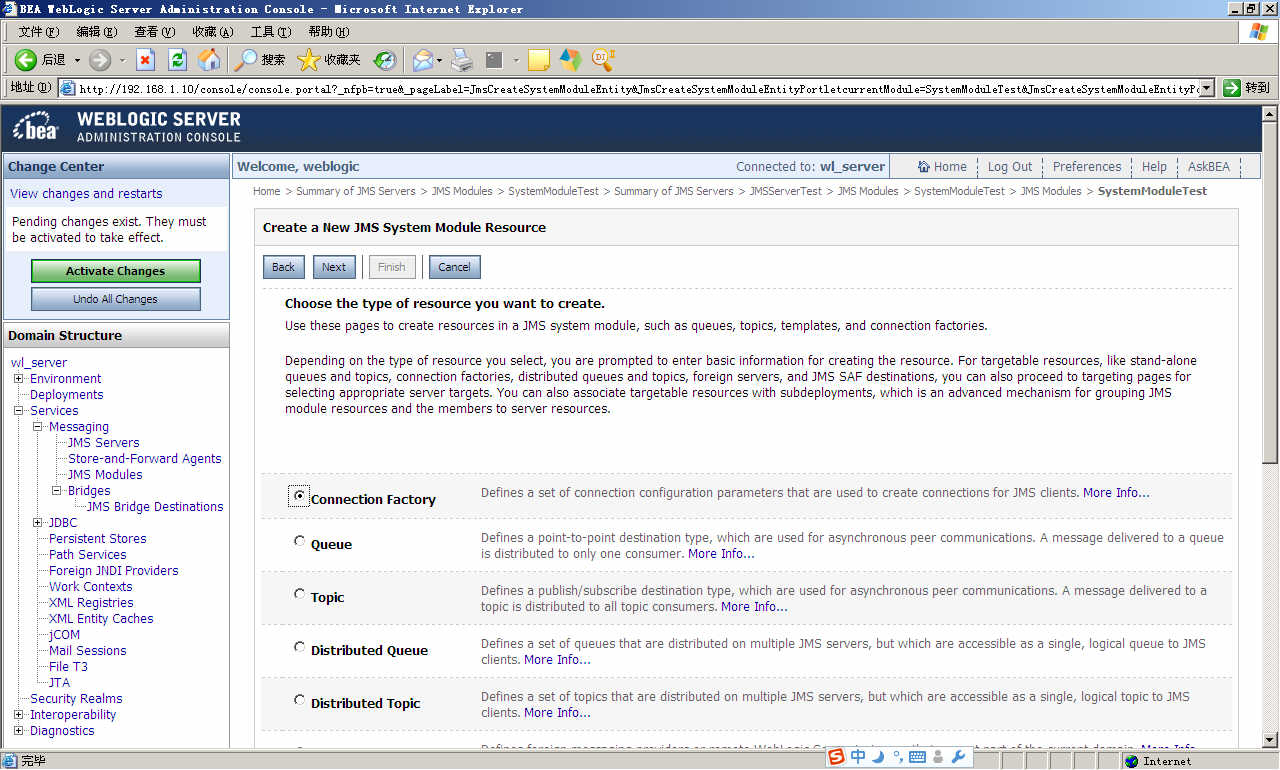Open Security Realms in Domain Structure tree

click(x=76, y=699)
